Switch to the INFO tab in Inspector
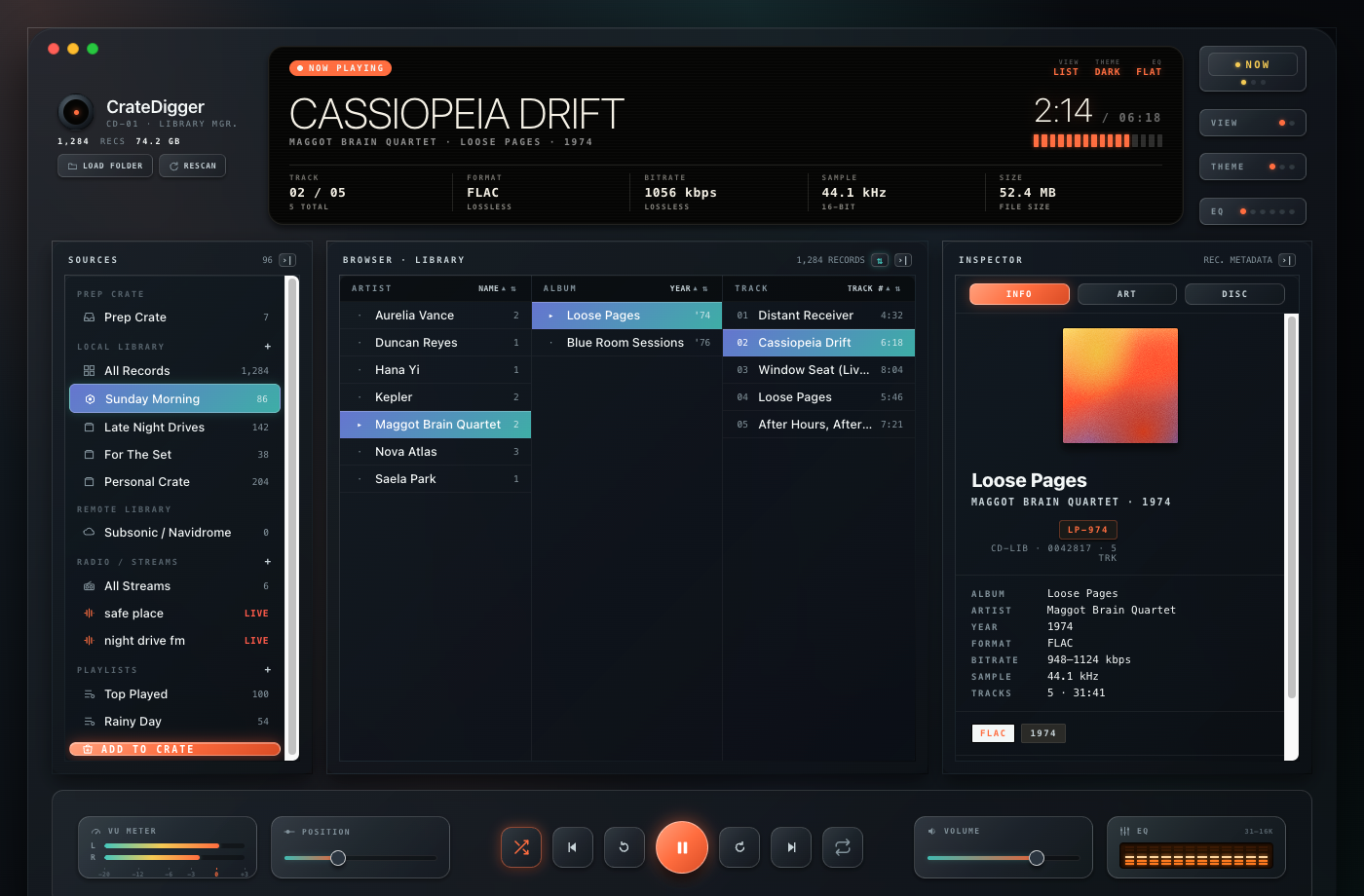This screenshot has width=1364, height=896. [1019, 294]
